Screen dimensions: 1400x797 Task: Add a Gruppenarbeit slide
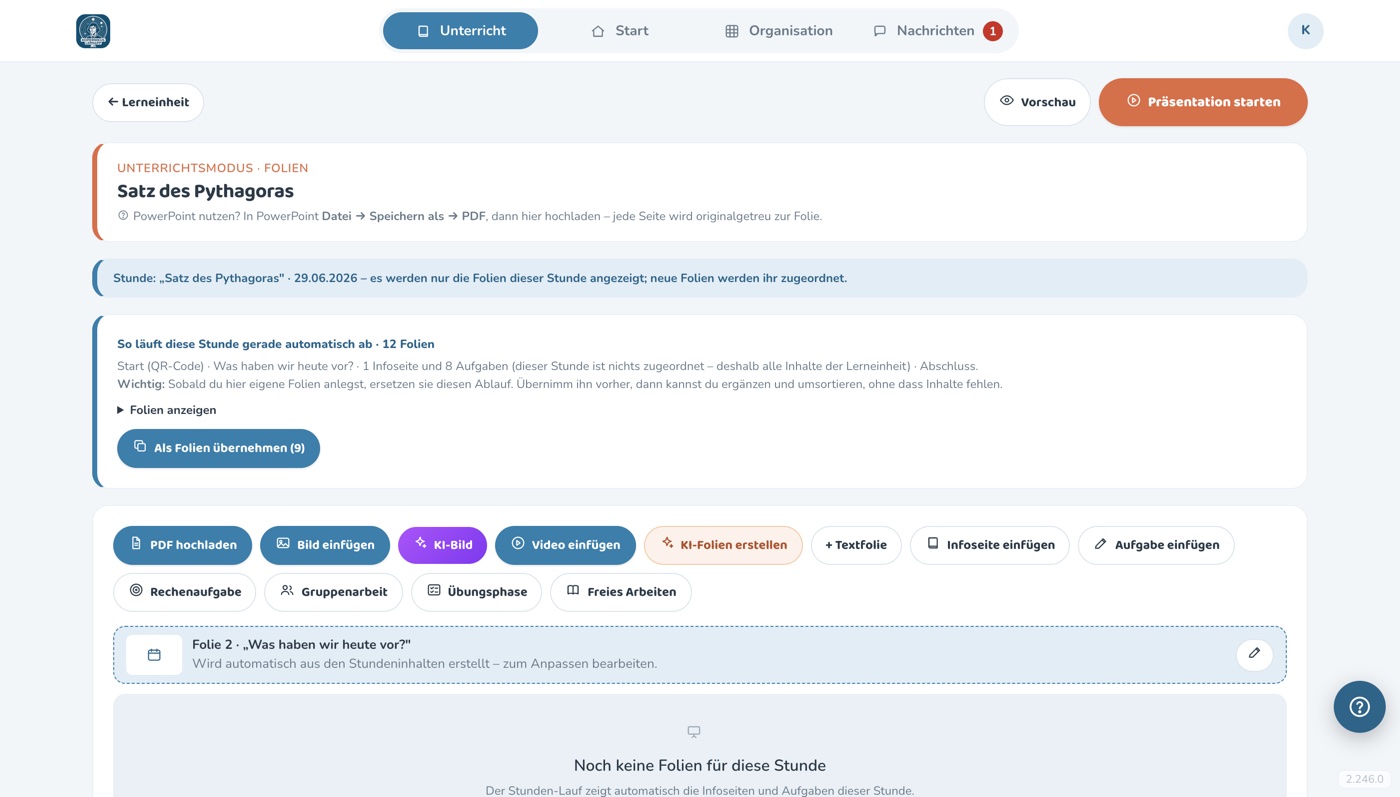point(333,592)
